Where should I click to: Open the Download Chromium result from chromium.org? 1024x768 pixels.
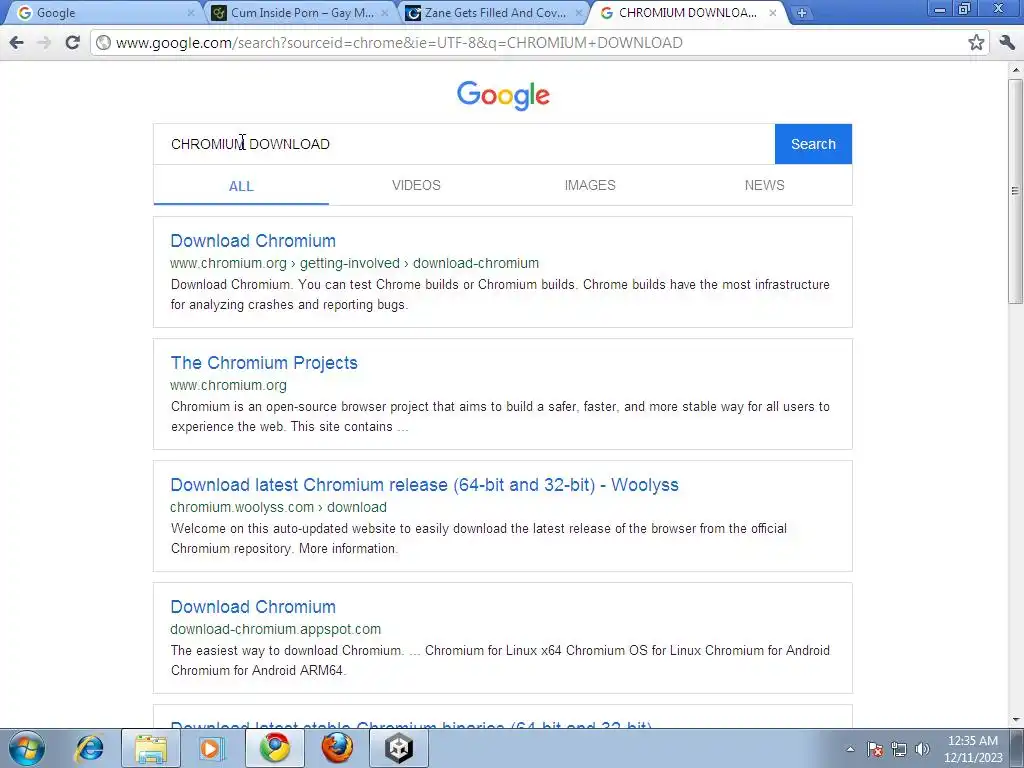(253, 241)
